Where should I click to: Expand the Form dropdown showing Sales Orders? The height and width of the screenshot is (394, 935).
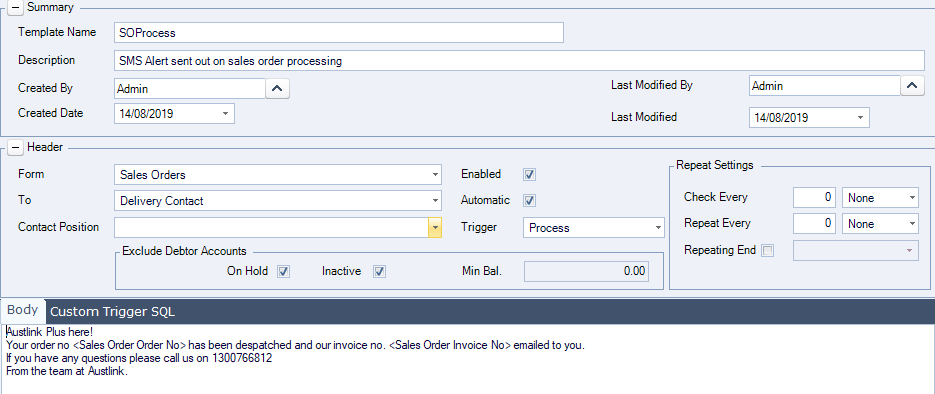click(x=435, y=175)
